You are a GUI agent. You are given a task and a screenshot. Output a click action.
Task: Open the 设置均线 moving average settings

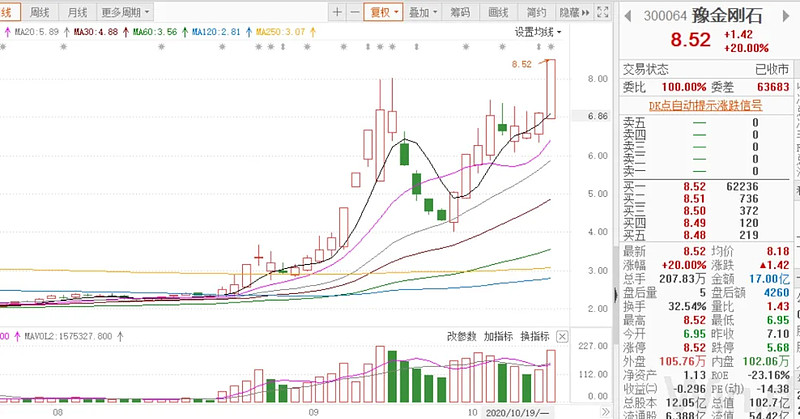(x=538, y=32)
